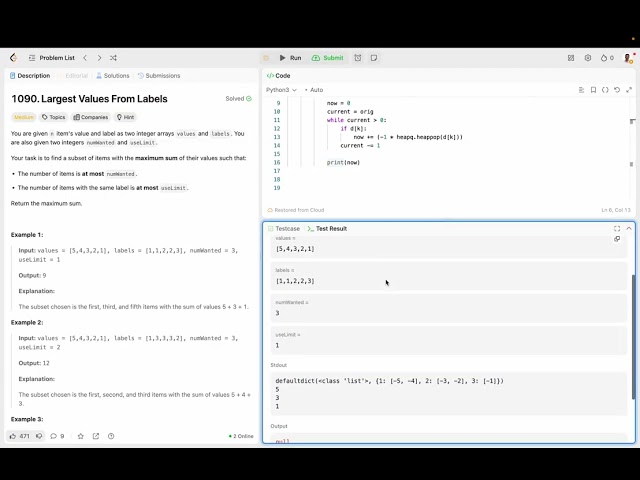
Task: Click the streak fire counter
Action: 607,58
